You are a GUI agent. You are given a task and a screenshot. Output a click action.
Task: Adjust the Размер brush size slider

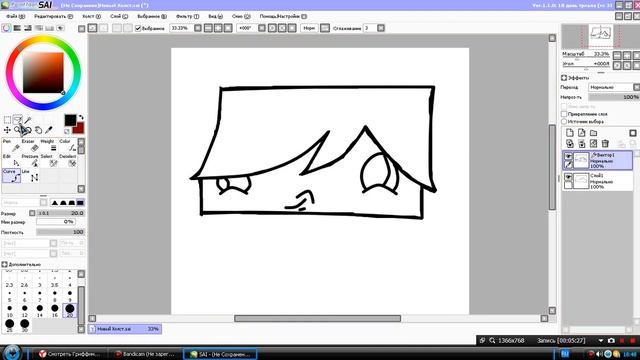click(x=60, y=213)
